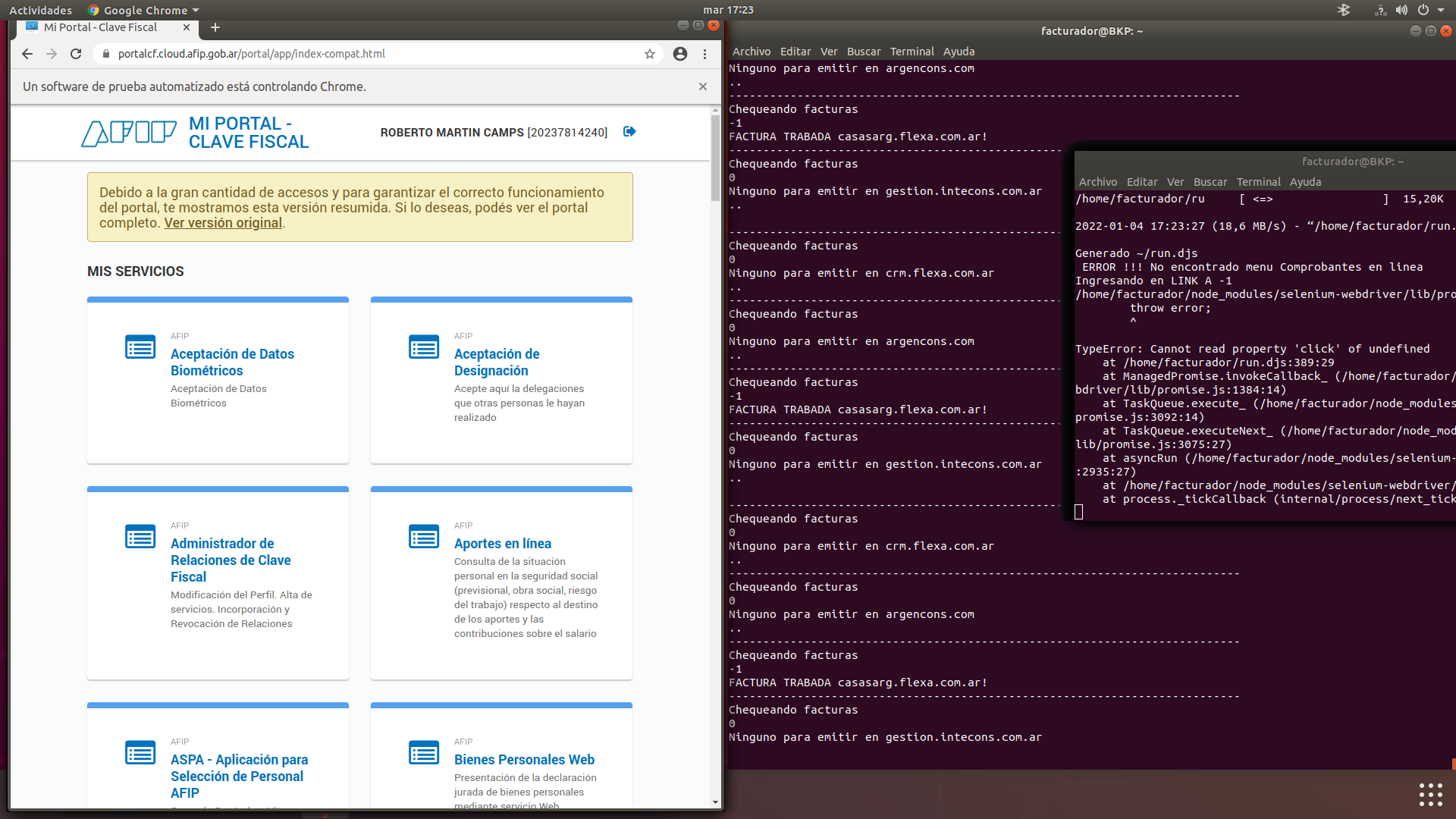Open Bienes Personales Web service
Screen dimensions: 1456x819
click(x=524, y=760)
